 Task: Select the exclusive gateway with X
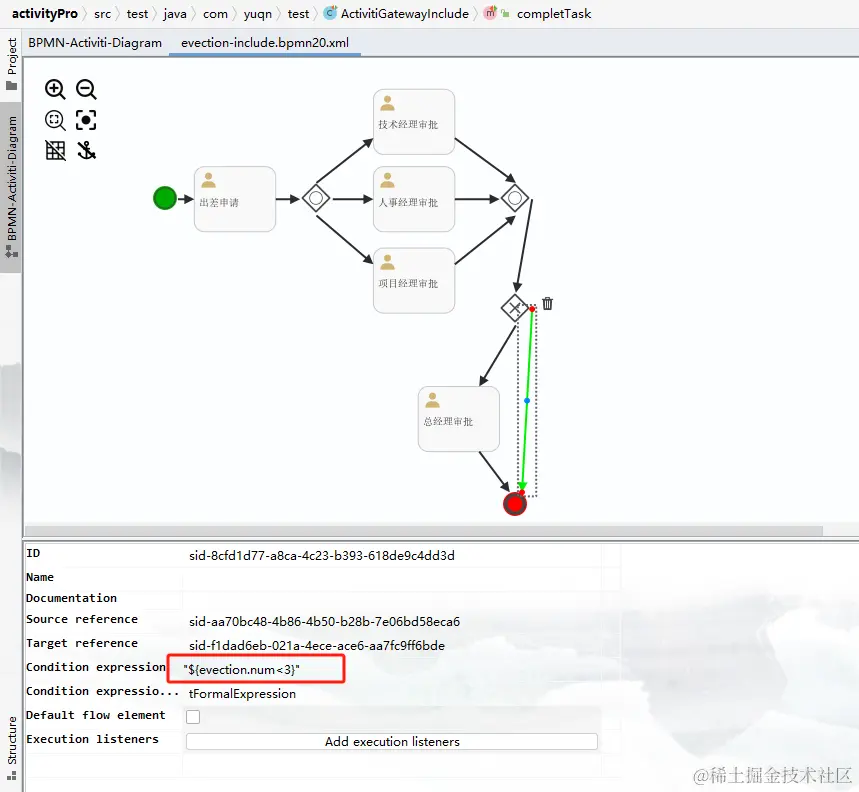pyautogui.click(x=514, y=308)
